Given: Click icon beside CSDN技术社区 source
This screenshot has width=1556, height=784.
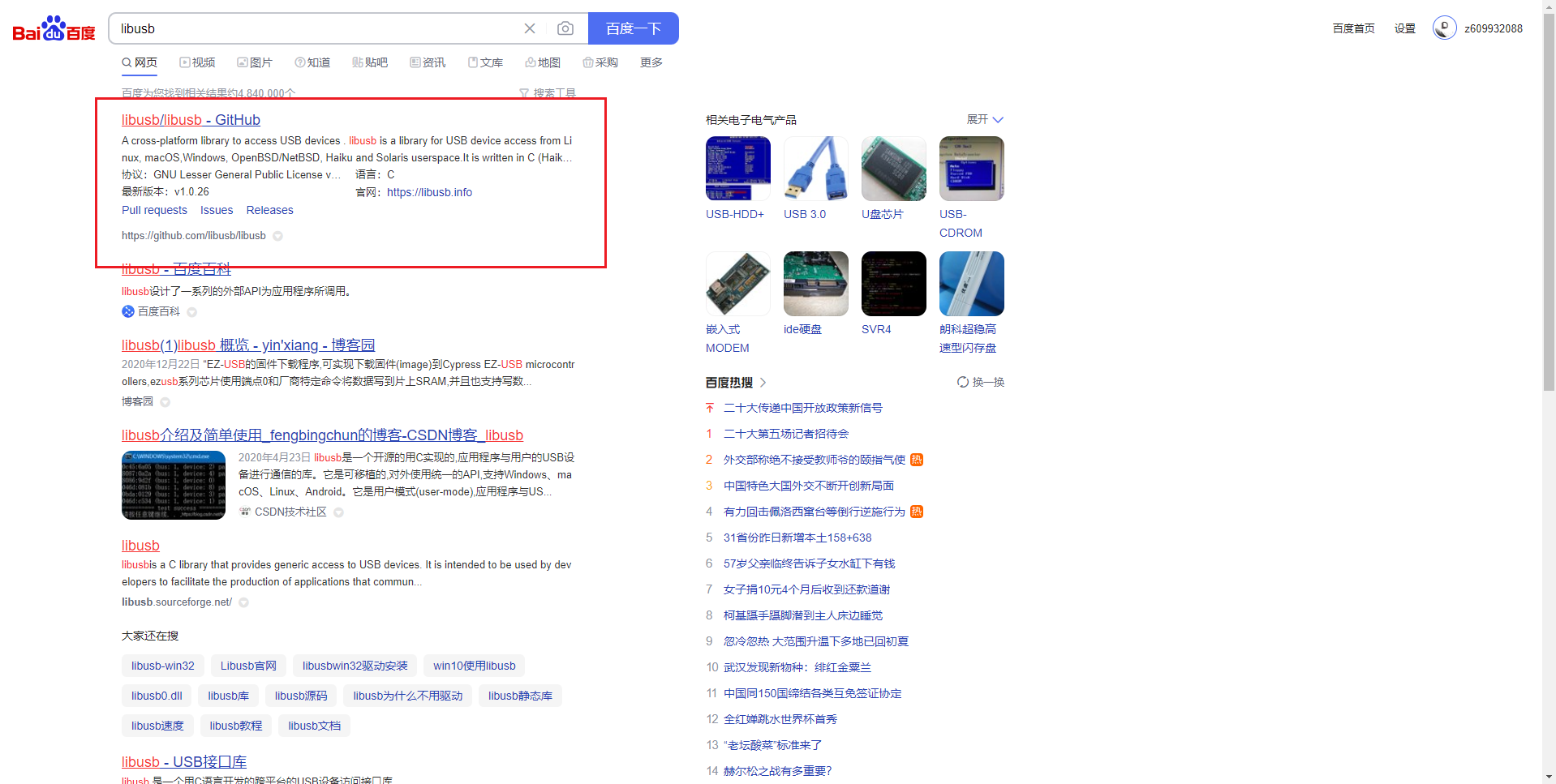Looking at the screenshot, I should pos(338,512).
